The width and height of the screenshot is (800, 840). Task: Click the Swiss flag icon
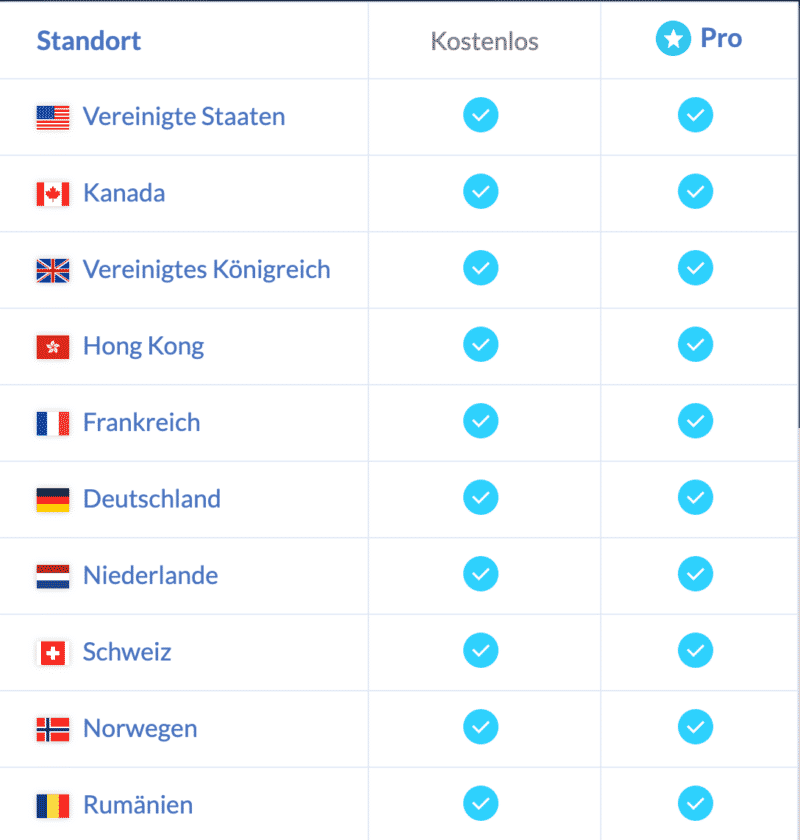pyautogui.click(x=53, y=653)
